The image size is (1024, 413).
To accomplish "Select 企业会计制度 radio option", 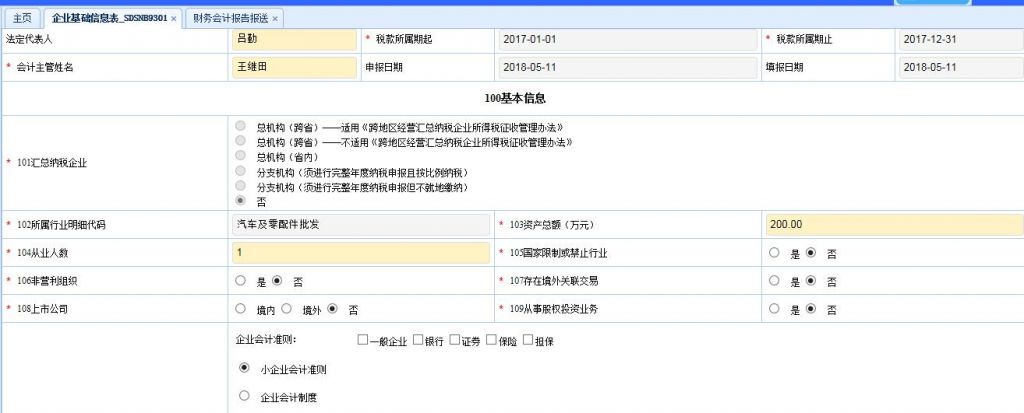I will pos(244,396).
